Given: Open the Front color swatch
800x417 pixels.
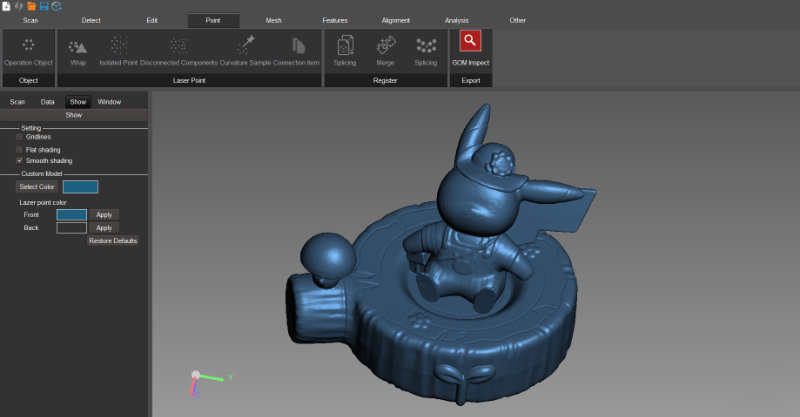Looking at the screenshot, I should coord(71,215).
